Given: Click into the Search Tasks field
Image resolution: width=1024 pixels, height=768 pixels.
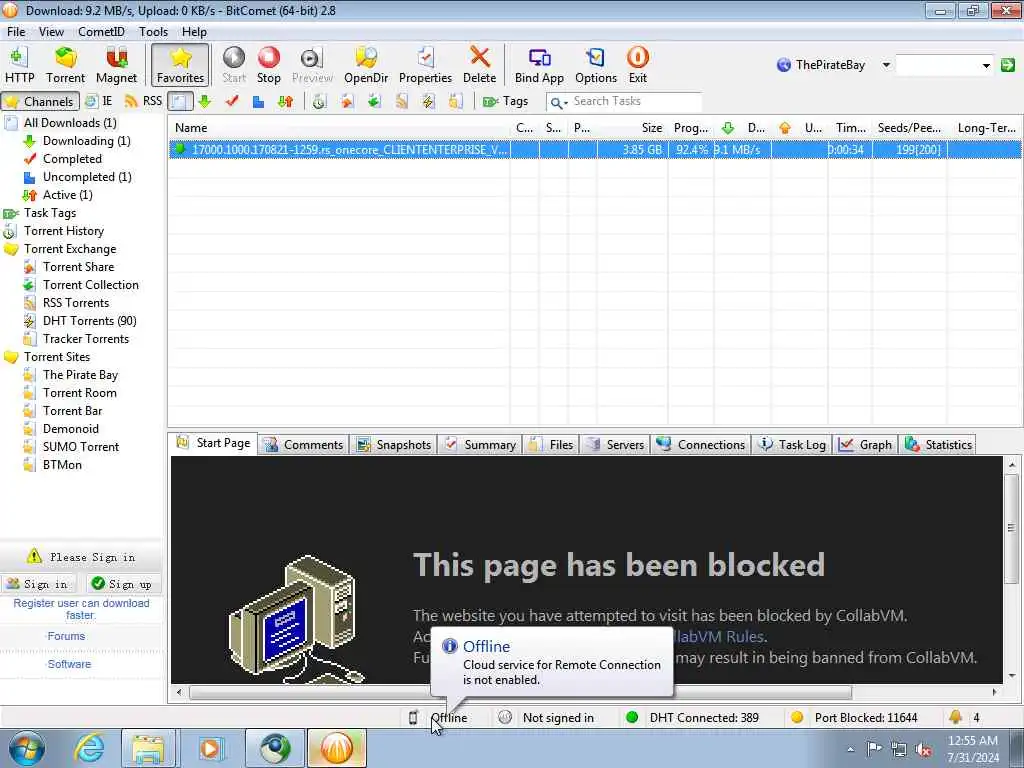Looking at the screenshot, I should 635,101.
